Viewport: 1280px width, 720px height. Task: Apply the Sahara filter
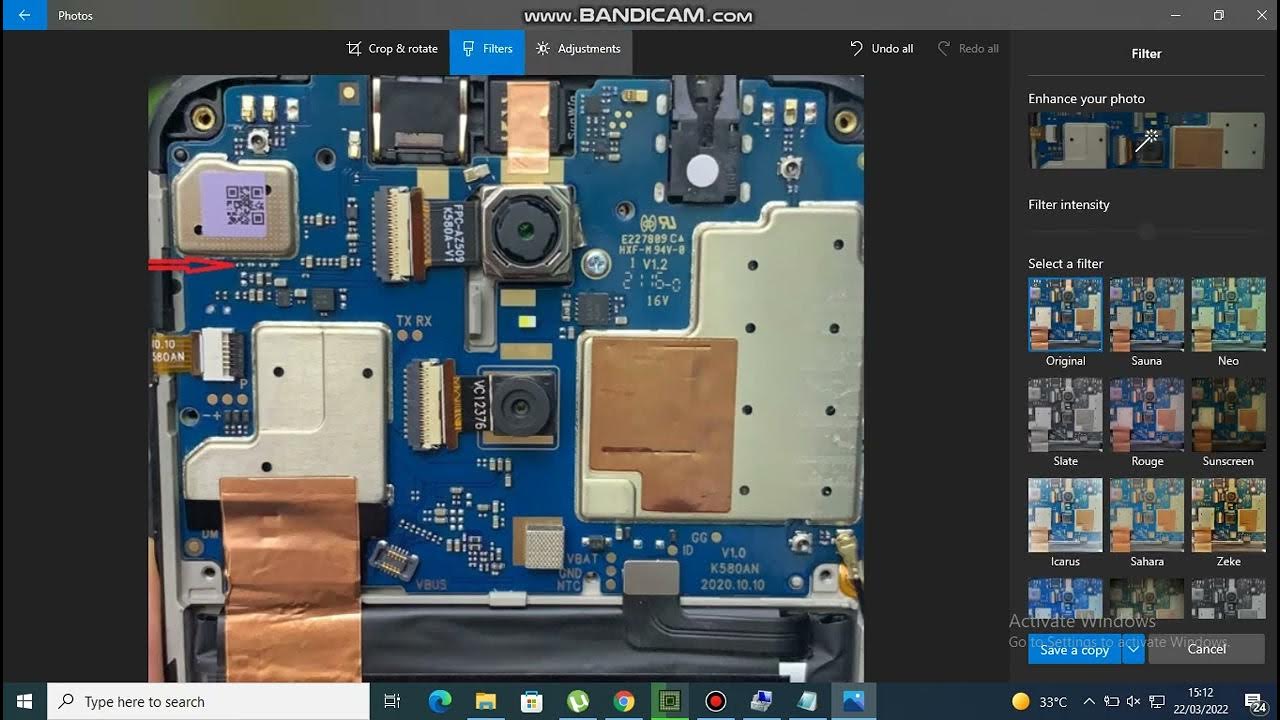(x=1147, y=514)
